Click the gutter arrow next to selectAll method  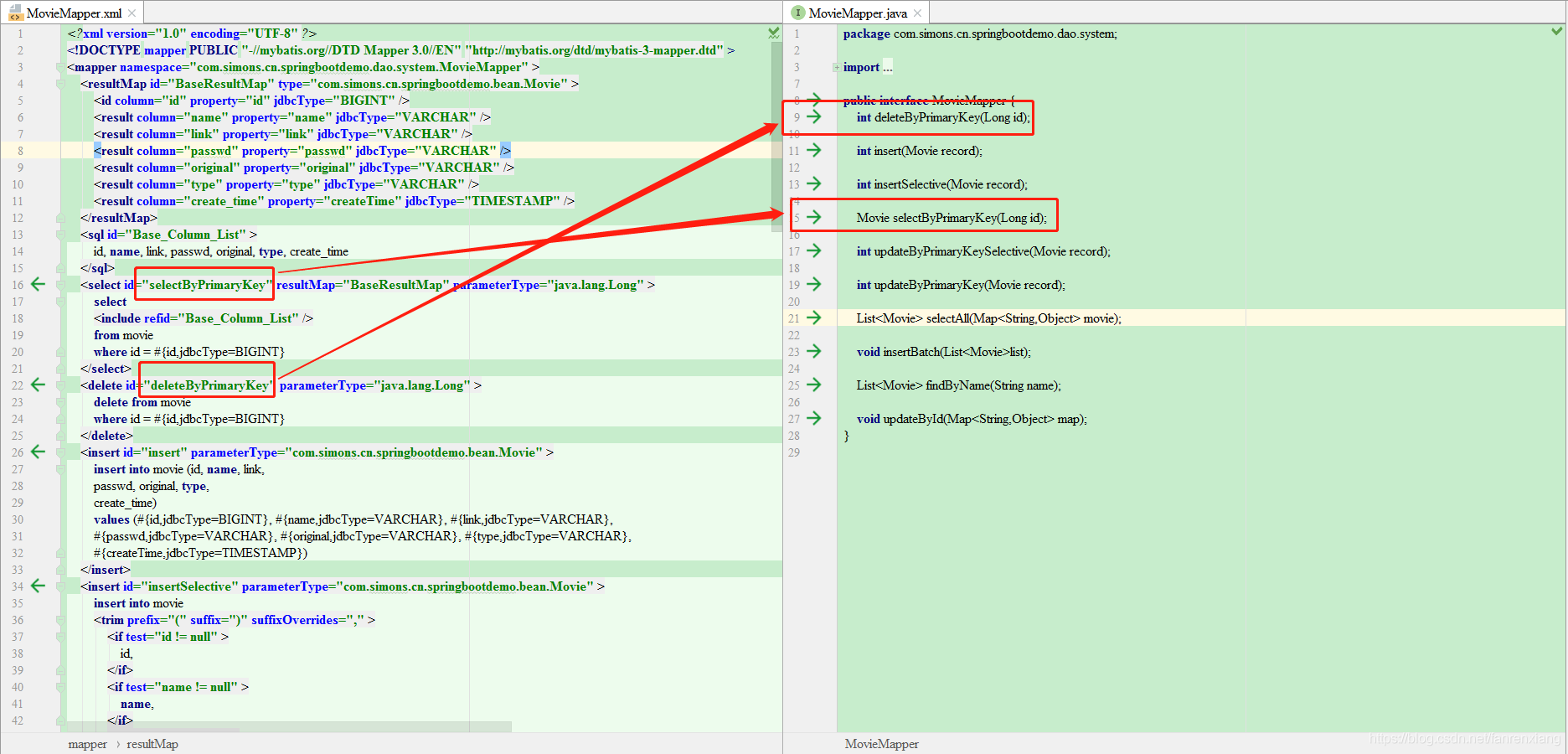[812, 318]
